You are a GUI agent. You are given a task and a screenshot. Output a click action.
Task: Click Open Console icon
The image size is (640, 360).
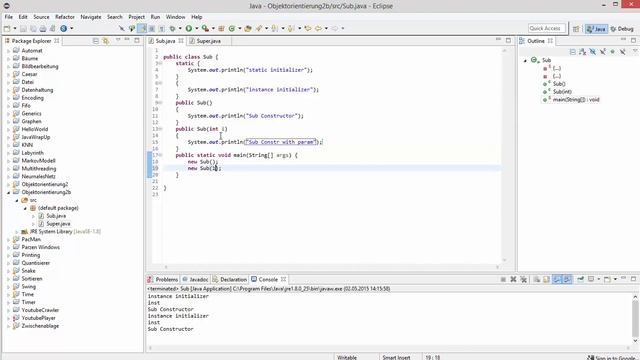pos(607,279)
